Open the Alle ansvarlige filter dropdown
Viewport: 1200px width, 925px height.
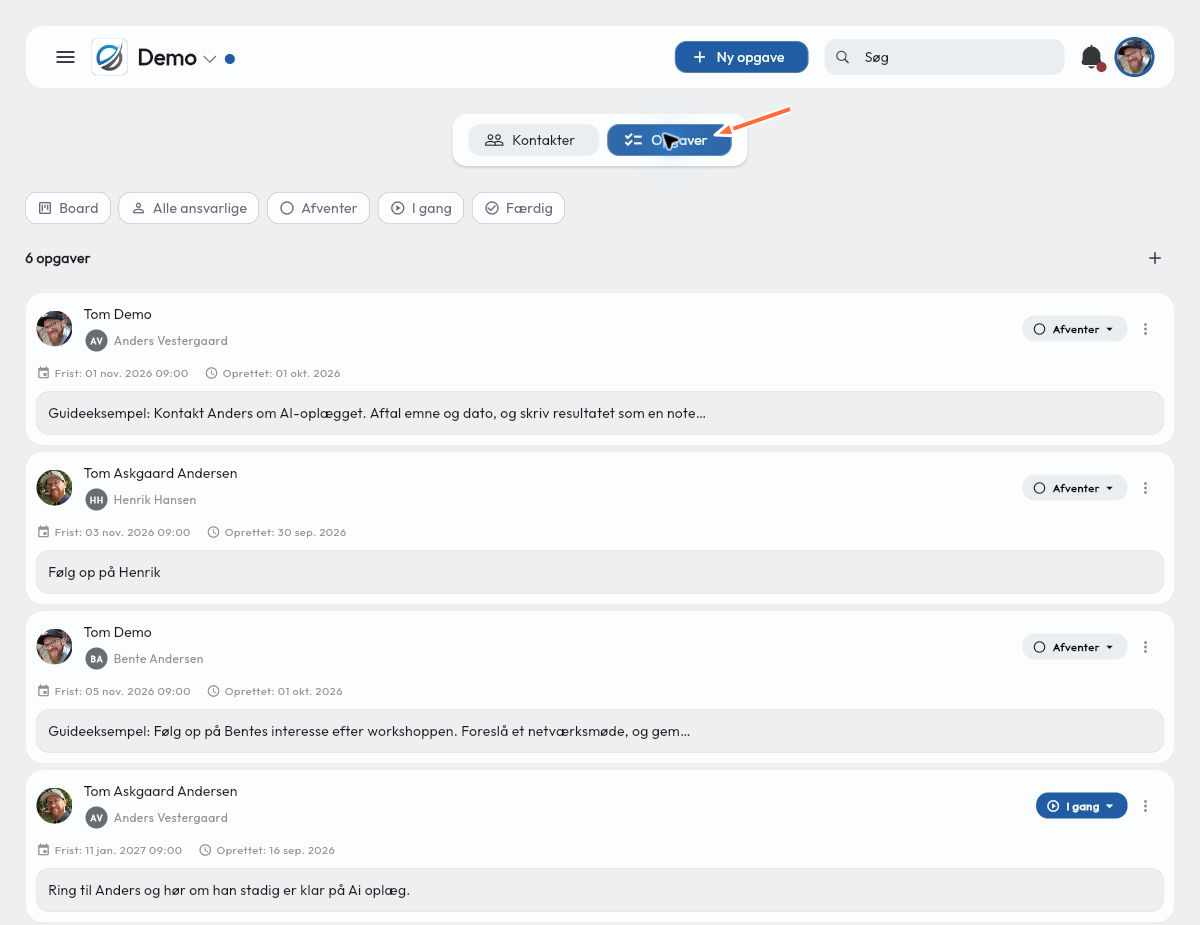189,208
